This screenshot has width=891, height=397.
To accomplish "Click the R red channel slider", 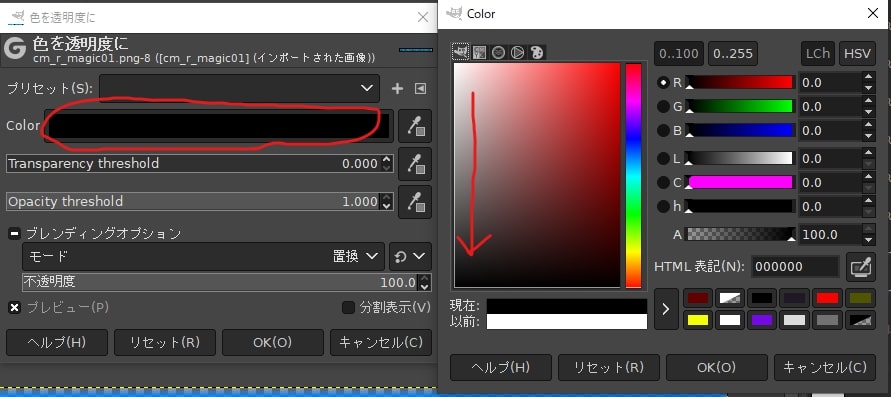I will pyautogui.click(x=739, y=82).
